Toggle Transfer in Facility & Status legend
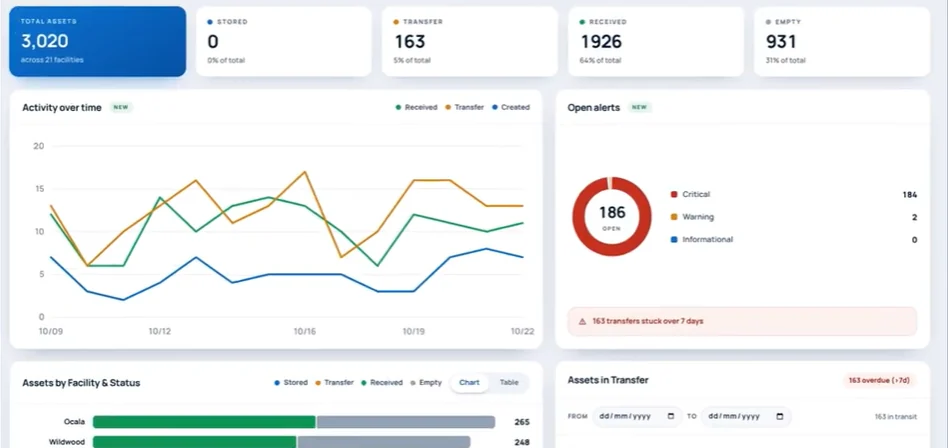Viewport: 948px width, 448px height. click(334, 383)
